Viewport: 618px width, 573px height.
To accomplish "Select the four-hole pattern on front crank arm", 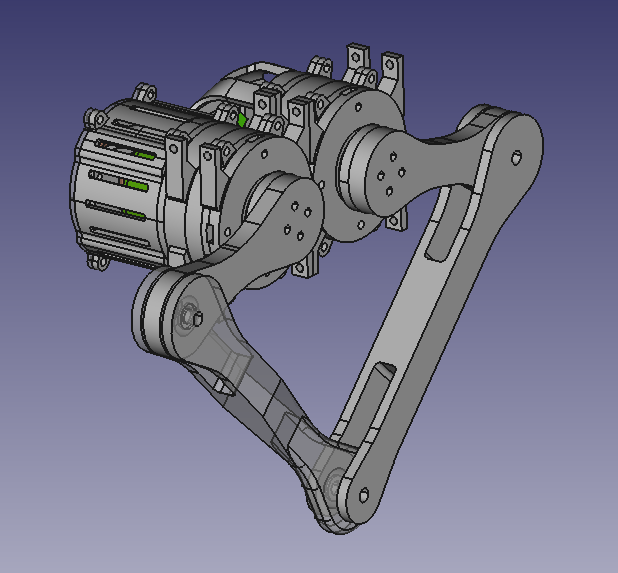I will 292,221.
